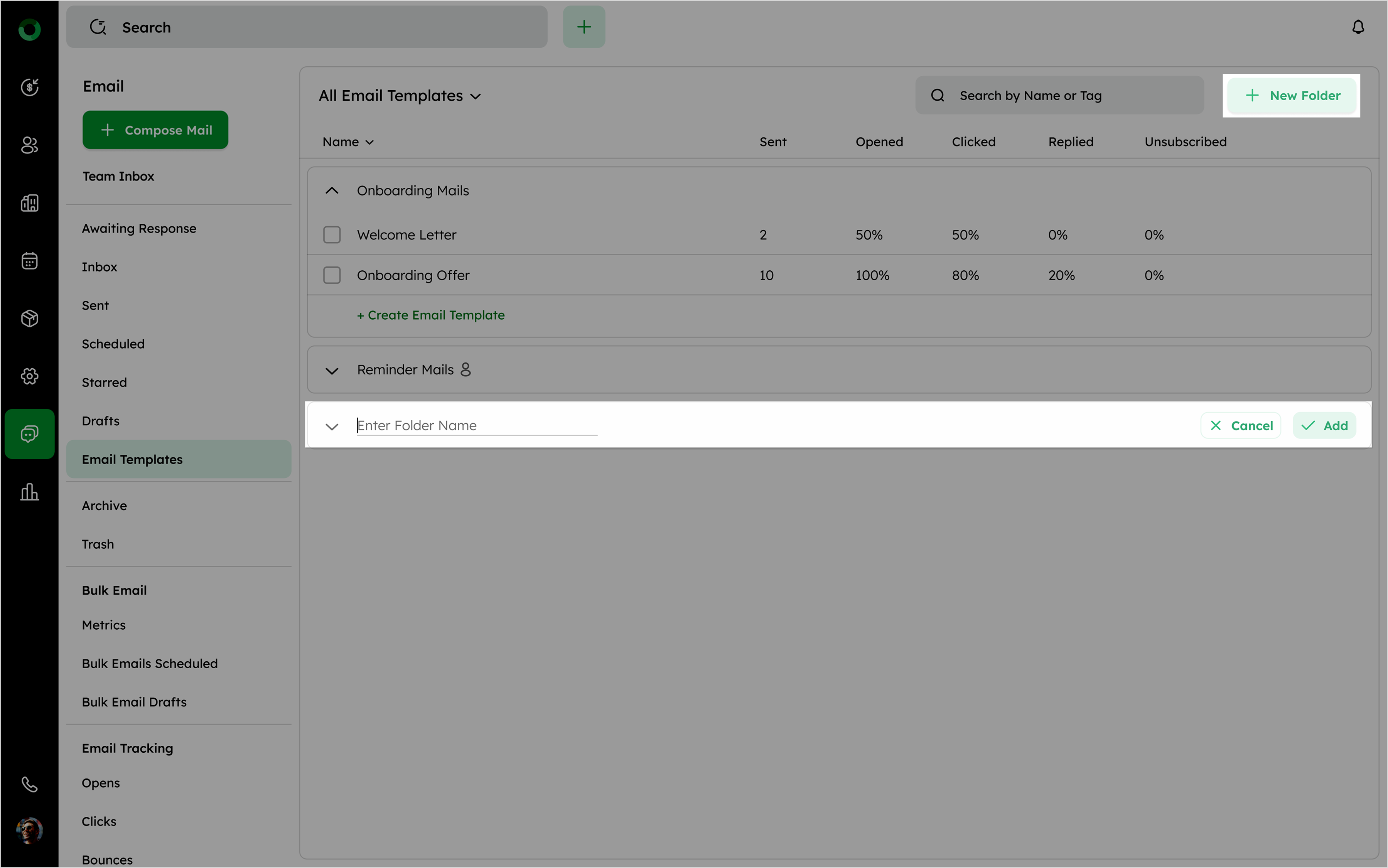Open Bulk Emails Scheduled menu item
Screen dimensions: 1388x868
149,664
